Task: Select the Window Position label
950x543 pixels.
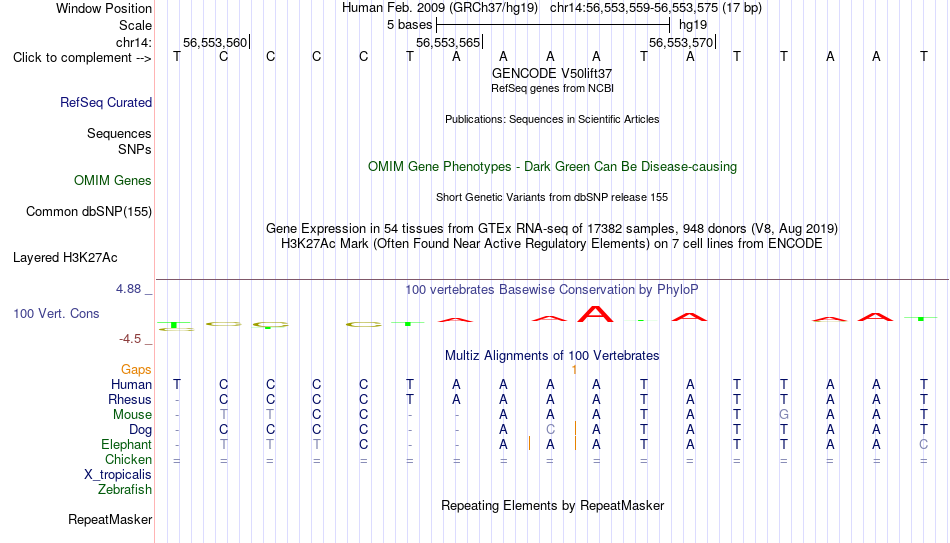Action: tap(104, 8)
